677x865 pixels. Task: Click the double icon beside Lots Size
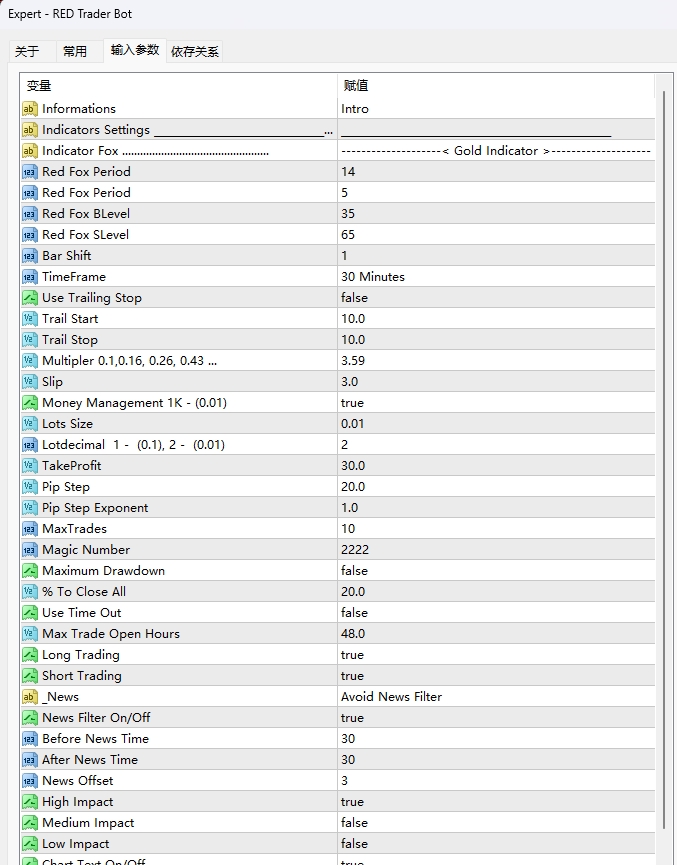tap(29, 424)
